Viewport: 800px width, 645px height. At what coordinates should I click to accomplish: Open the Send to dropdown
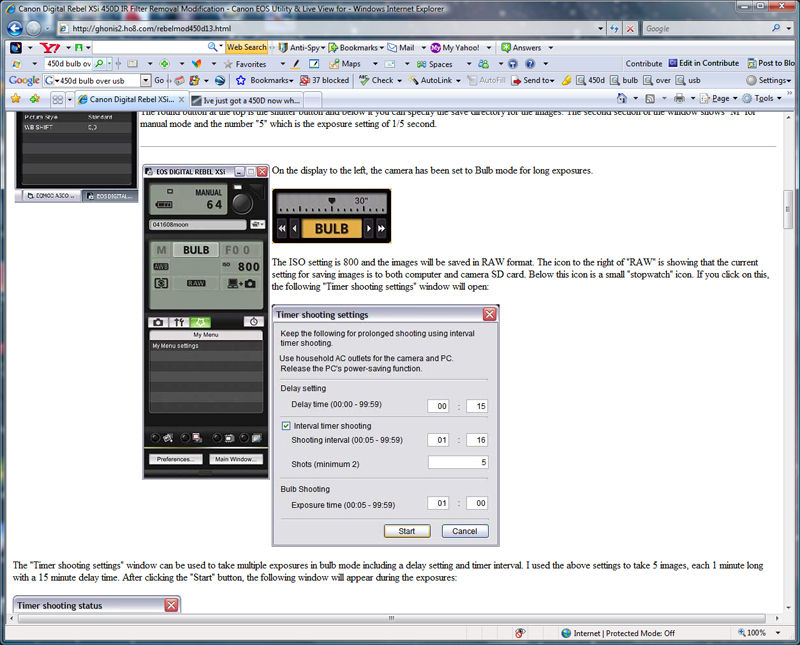click(533, 81)
